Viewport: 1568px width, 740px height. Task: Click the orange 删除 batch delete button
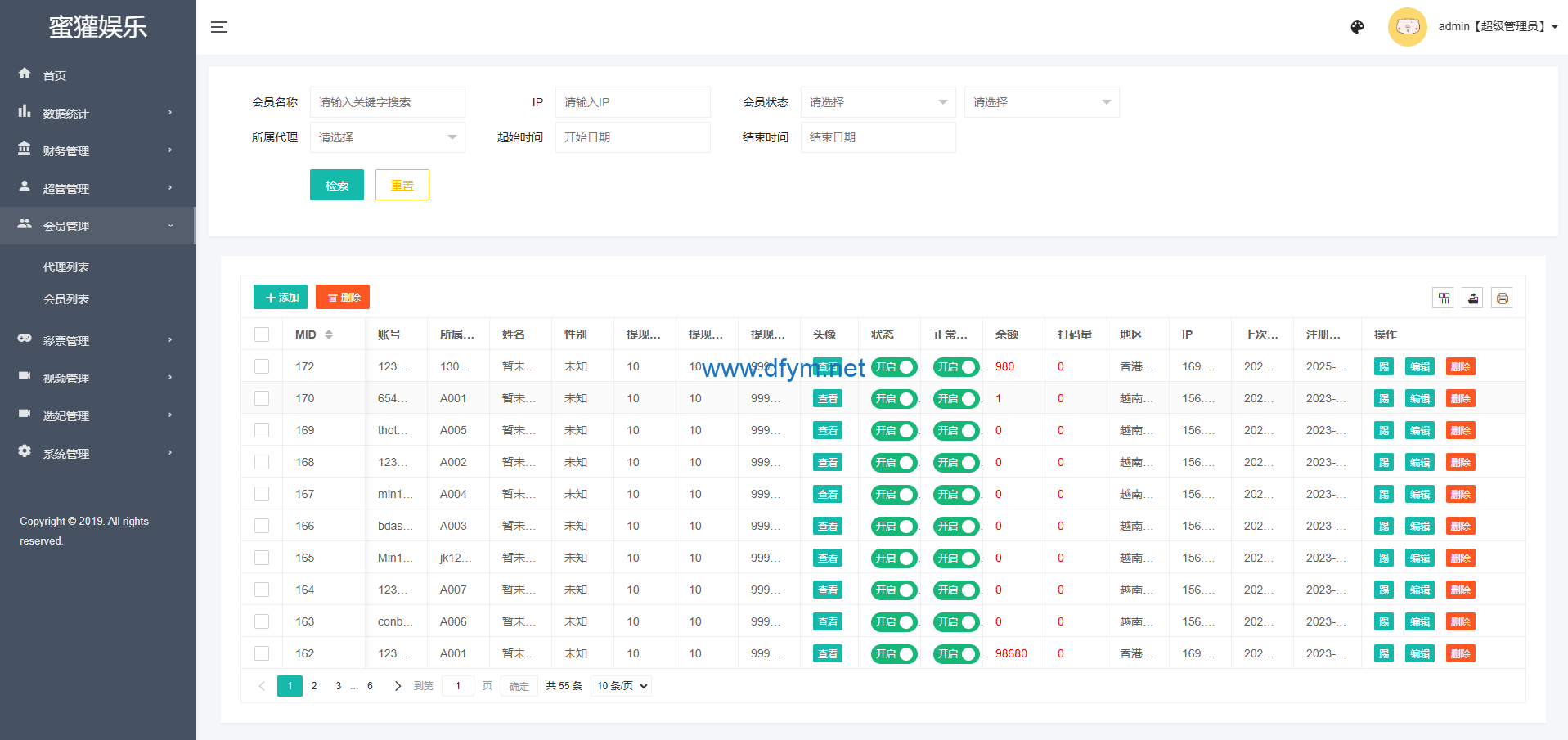pos(343,297)
